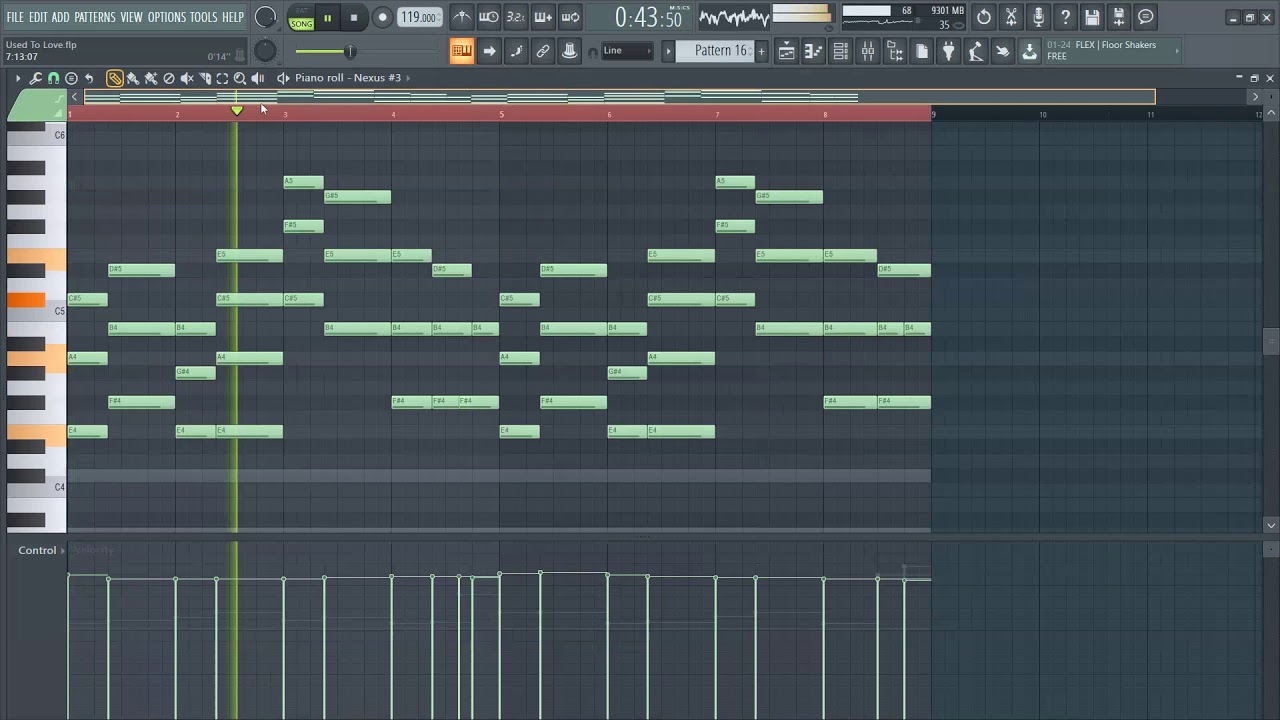Open the Browser view icon
This screenshot has width=1280, height=720.
895,51
